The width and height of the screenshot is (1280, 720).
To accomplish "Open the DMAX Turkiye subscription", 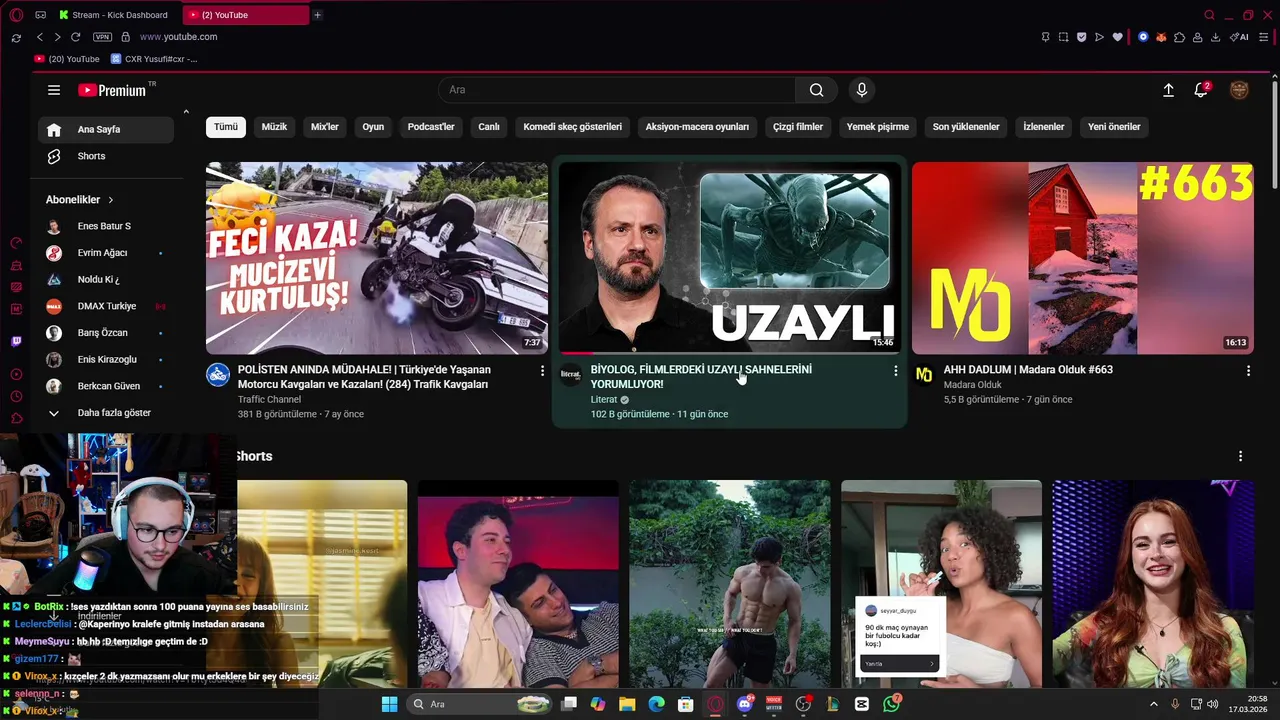I will pyautogui.click(x=106, y=306).
